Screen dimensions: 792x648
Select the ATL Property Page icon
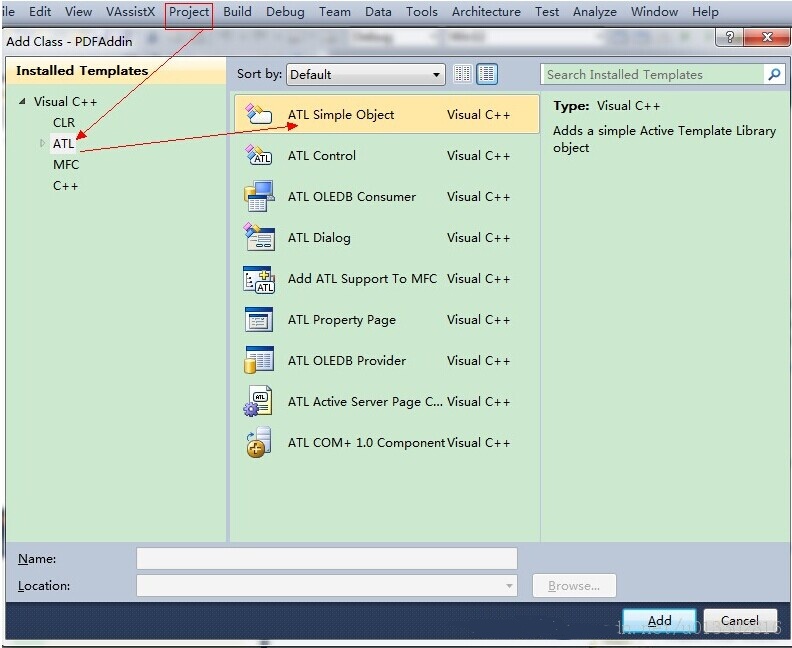coord(259,319)
